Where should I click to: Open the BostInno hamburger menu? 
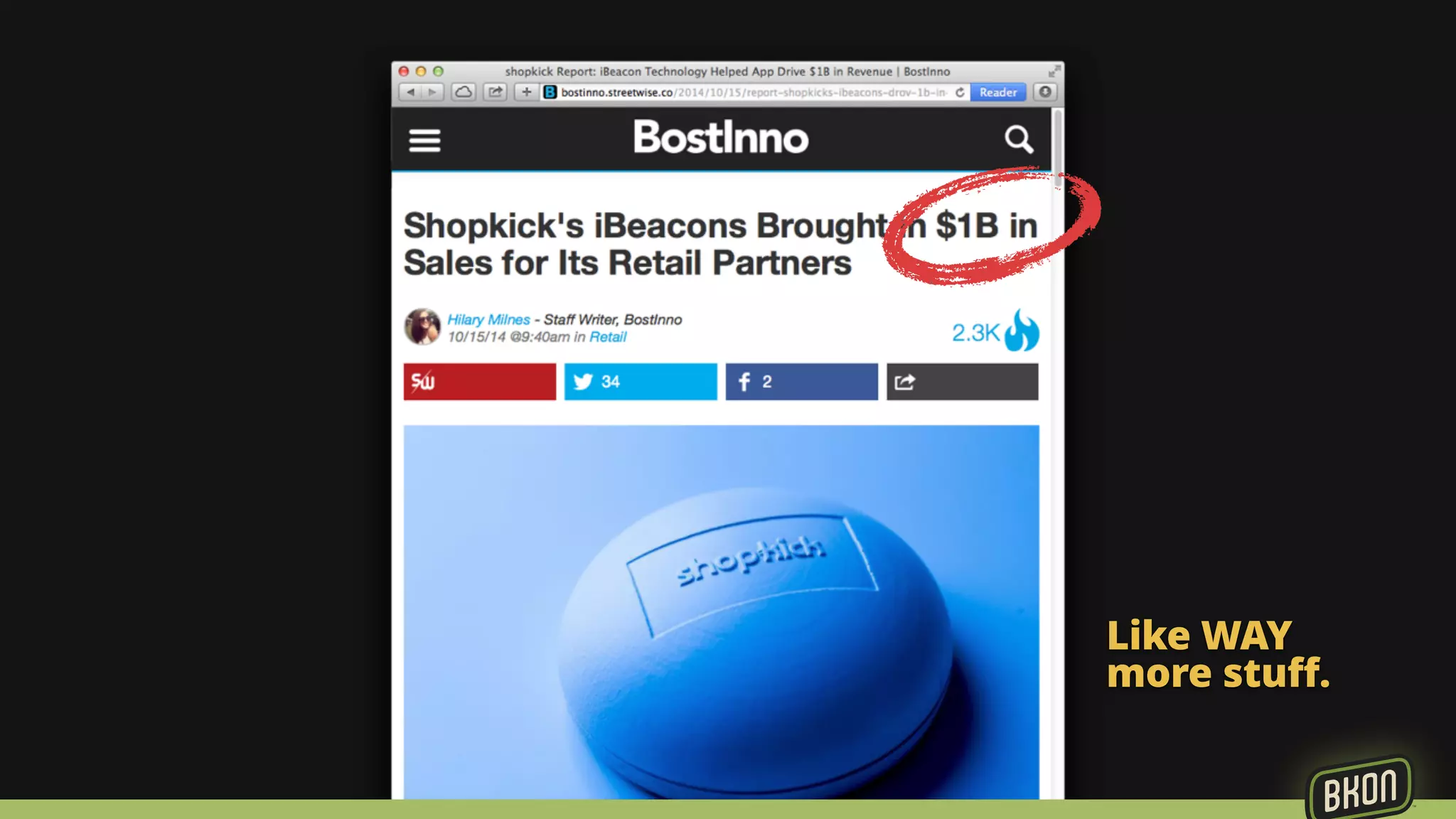424,140
